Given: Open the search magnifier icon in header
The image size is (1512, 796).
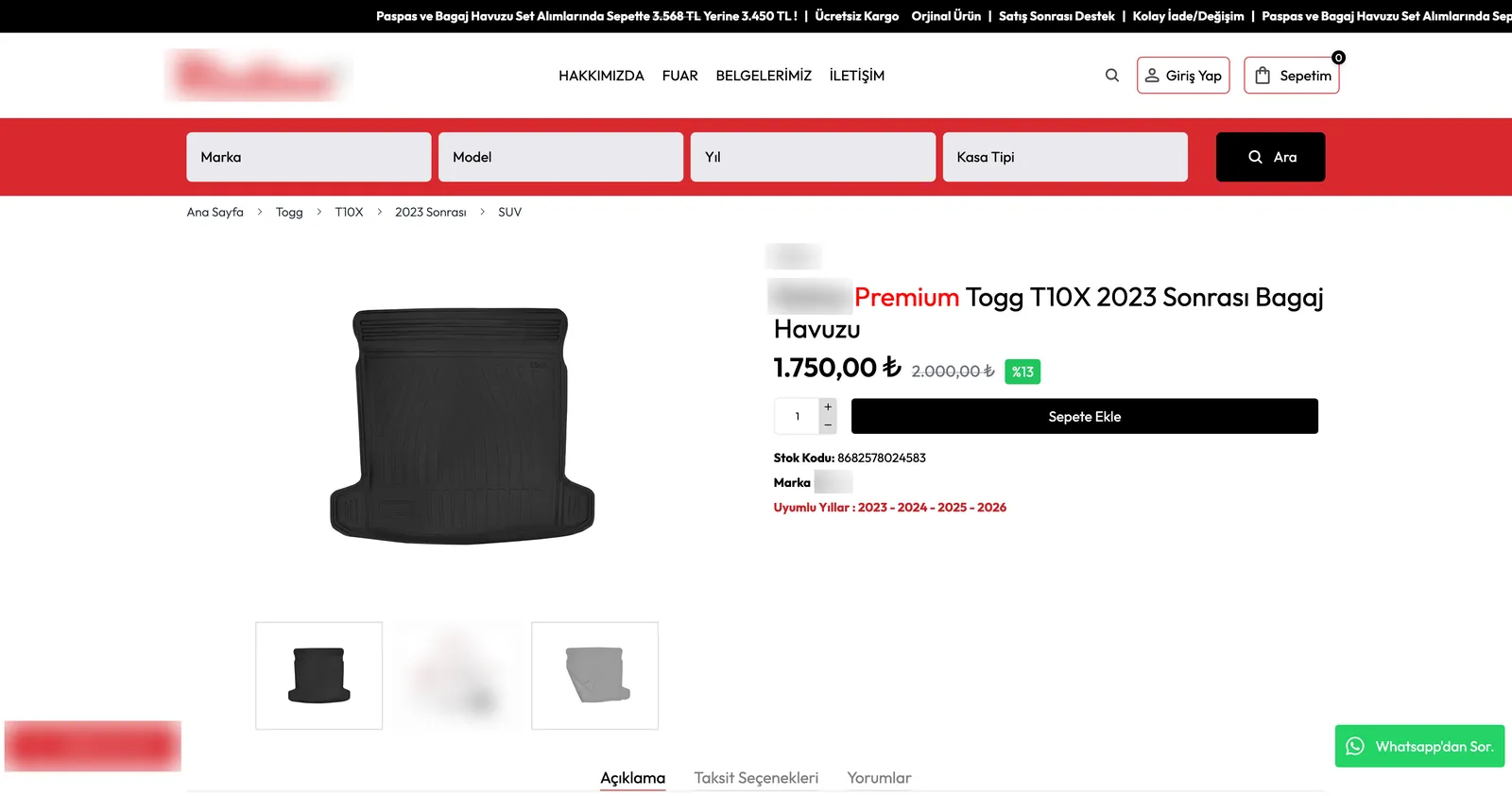Looking at the screenshot, I should point(1112,76).
